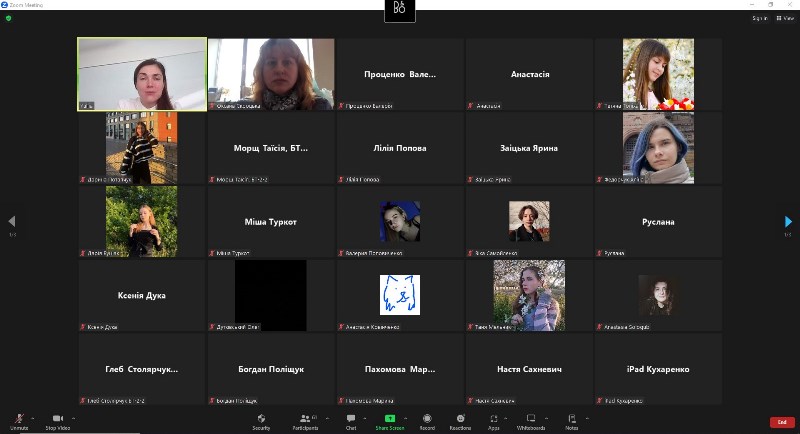The height and width of the screenshot is (434, 800).
Task: Open the Reactions menu
Action: 460,420
